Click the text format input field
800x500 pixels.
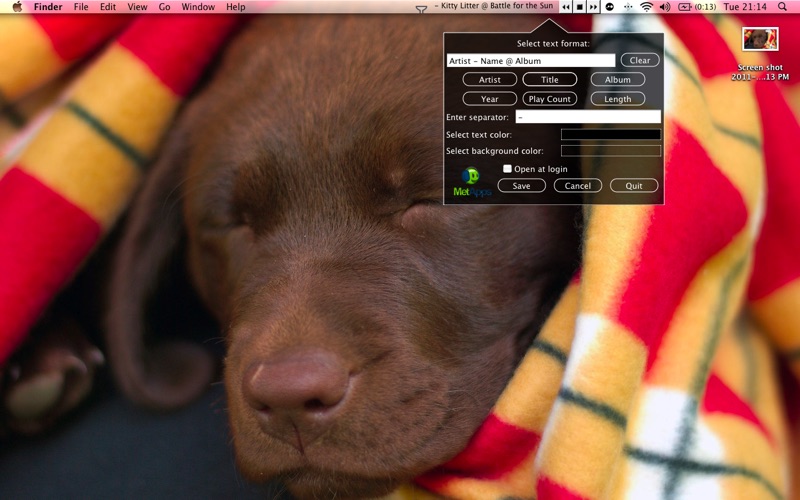(531, 61)
